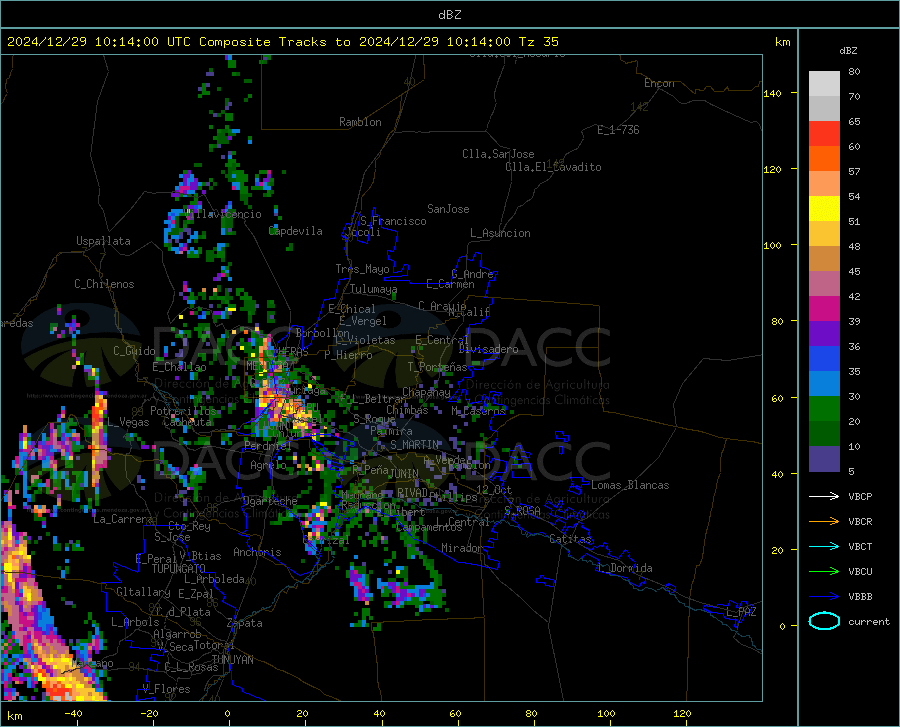
Task: Click the Catitas map label
Action: (571, 539)
